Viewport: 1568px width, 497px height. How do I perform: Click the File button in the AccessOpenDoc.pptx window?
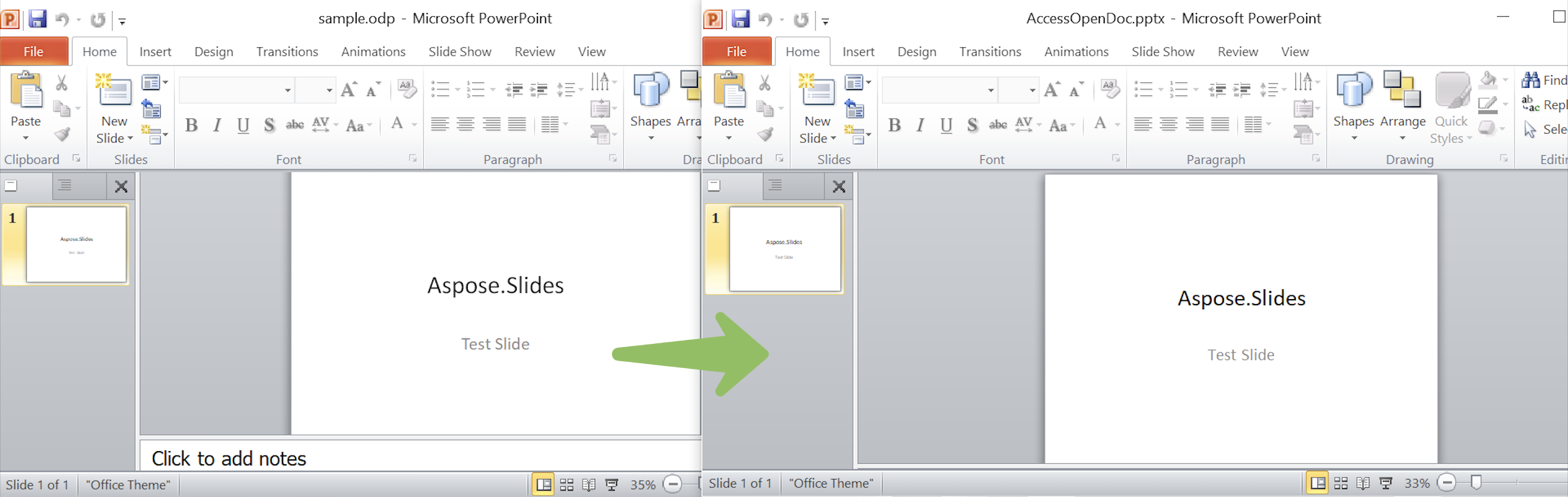[x=736, y=52]
